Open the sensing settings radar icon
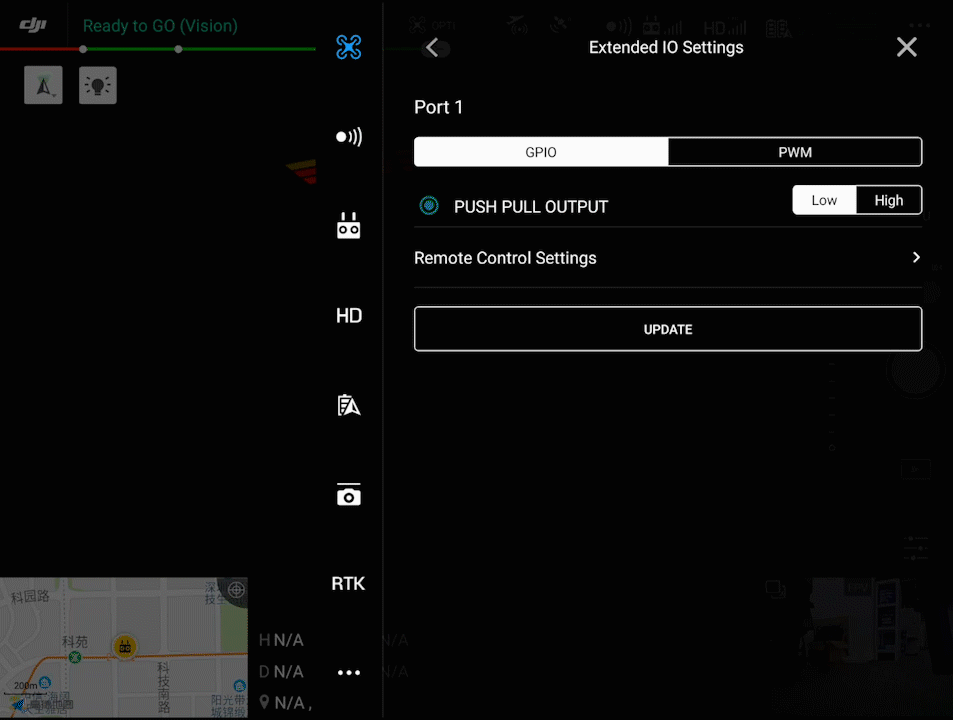Screen dimensions: 953x720 click(x=348, y=137)
